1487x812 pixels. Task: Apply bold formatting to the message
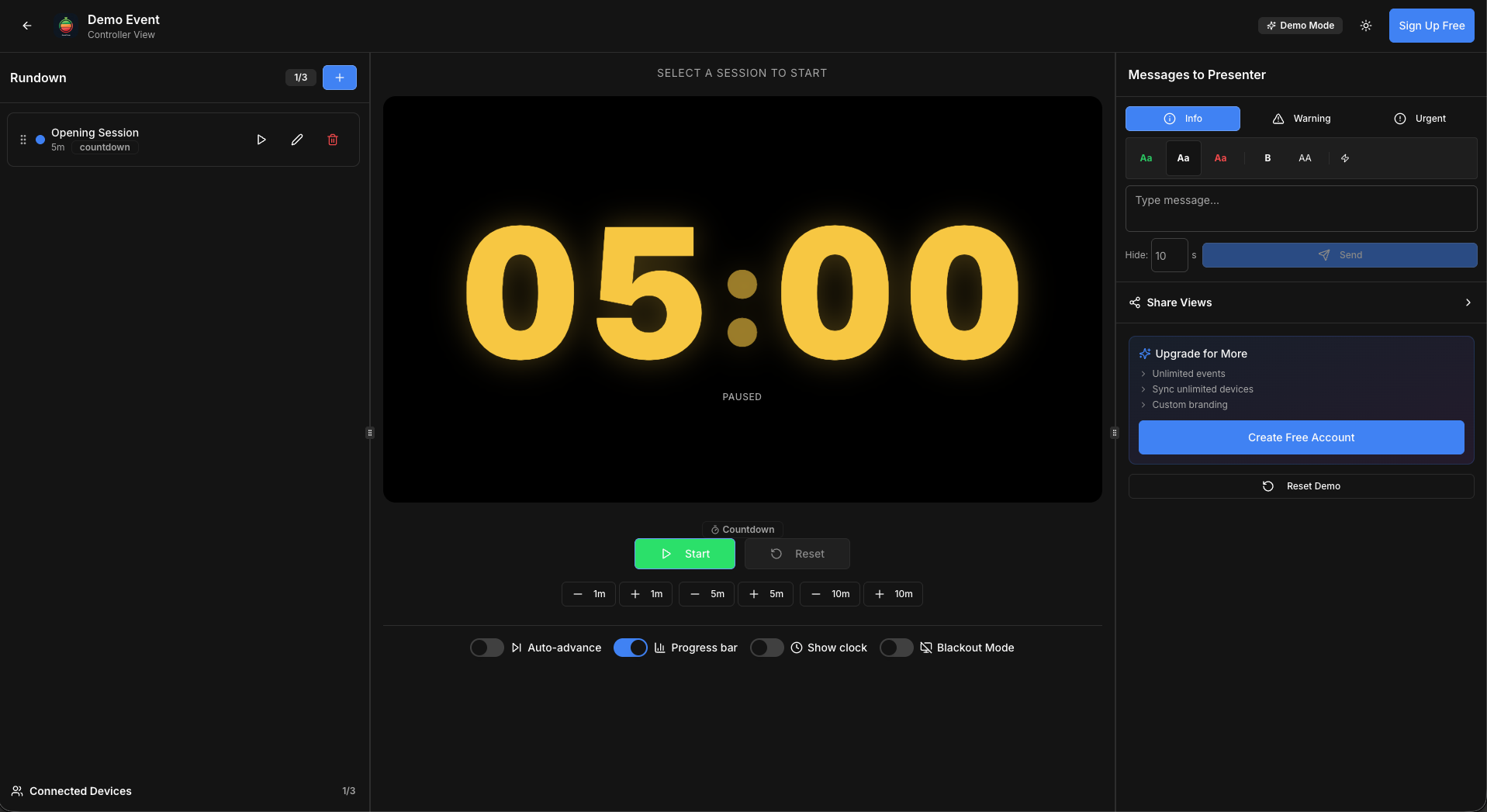1267,157
